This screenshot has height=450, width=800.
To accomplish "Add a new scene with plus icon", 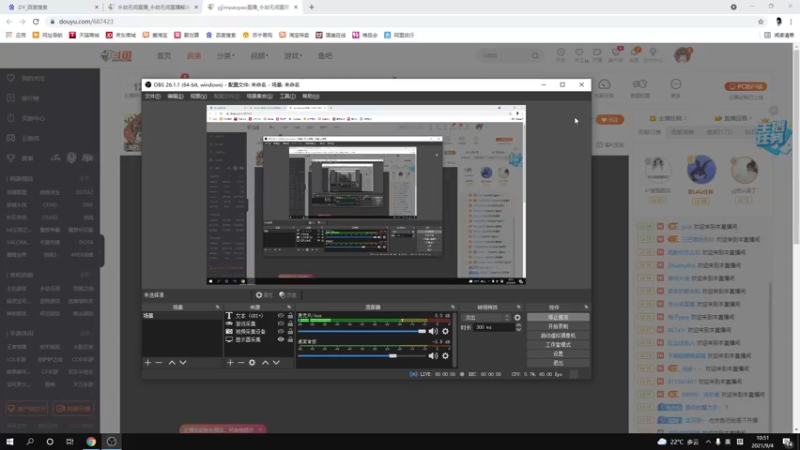I will [147, 363].
